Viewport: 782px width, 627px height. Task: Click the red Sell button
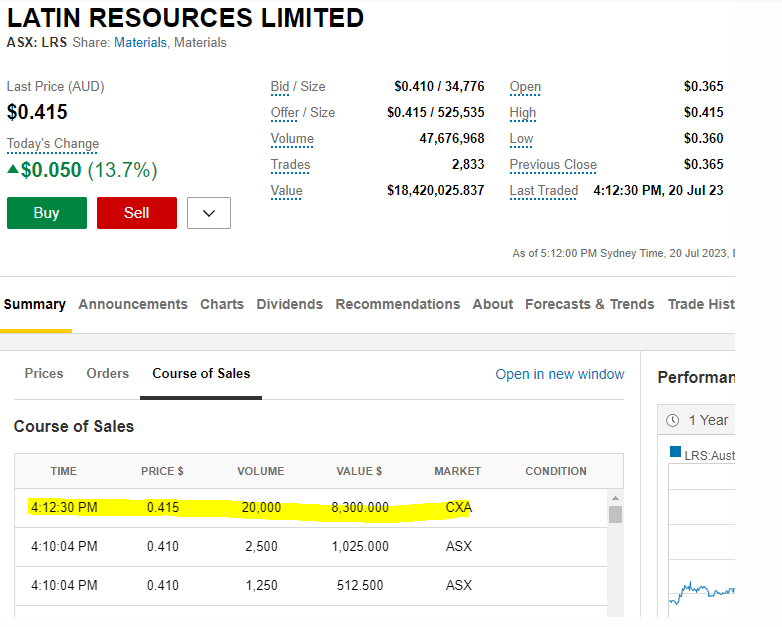(x=137, y=213)
